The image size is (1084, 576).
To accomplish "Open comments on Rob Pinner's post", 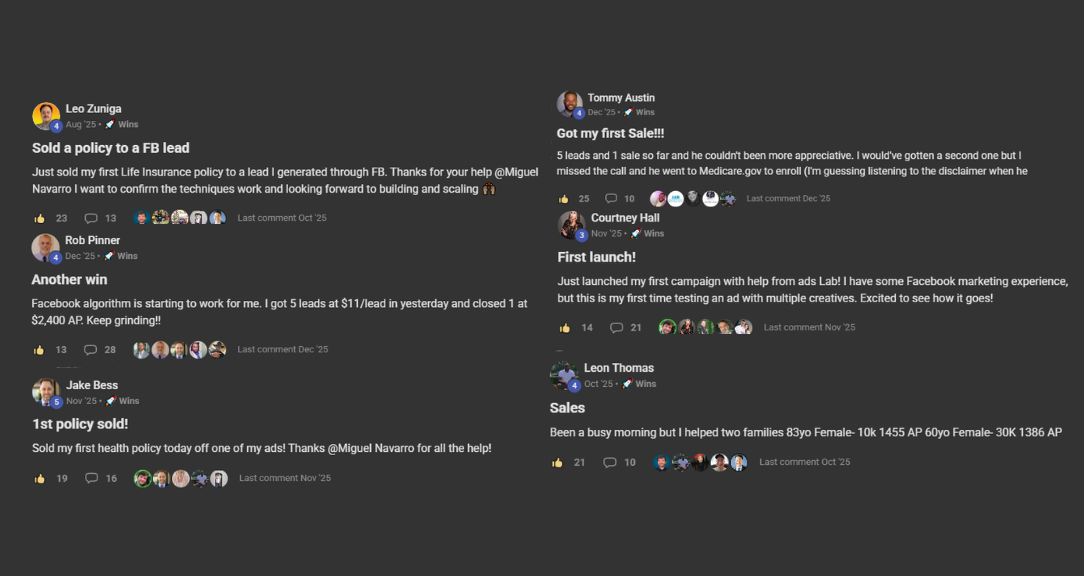I will [91, 350].
